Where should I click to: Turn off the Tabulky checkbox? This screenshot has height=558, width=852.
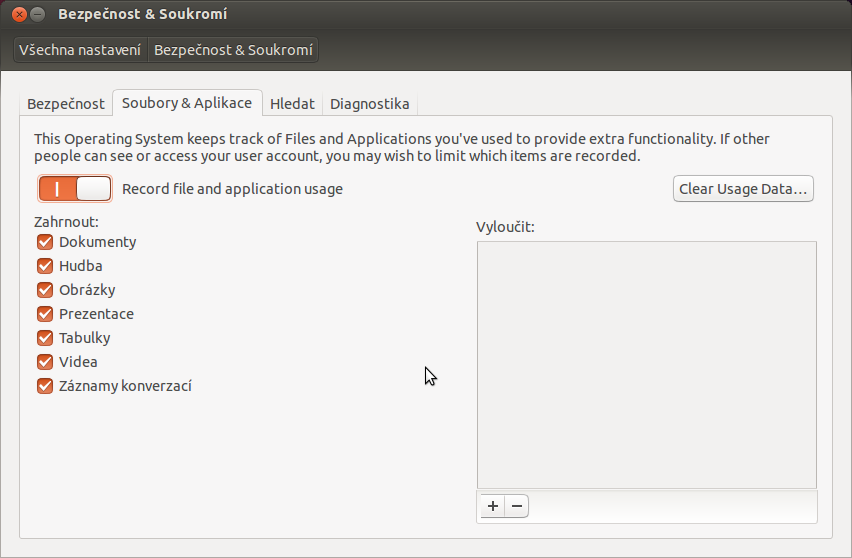tap(45, 338)
